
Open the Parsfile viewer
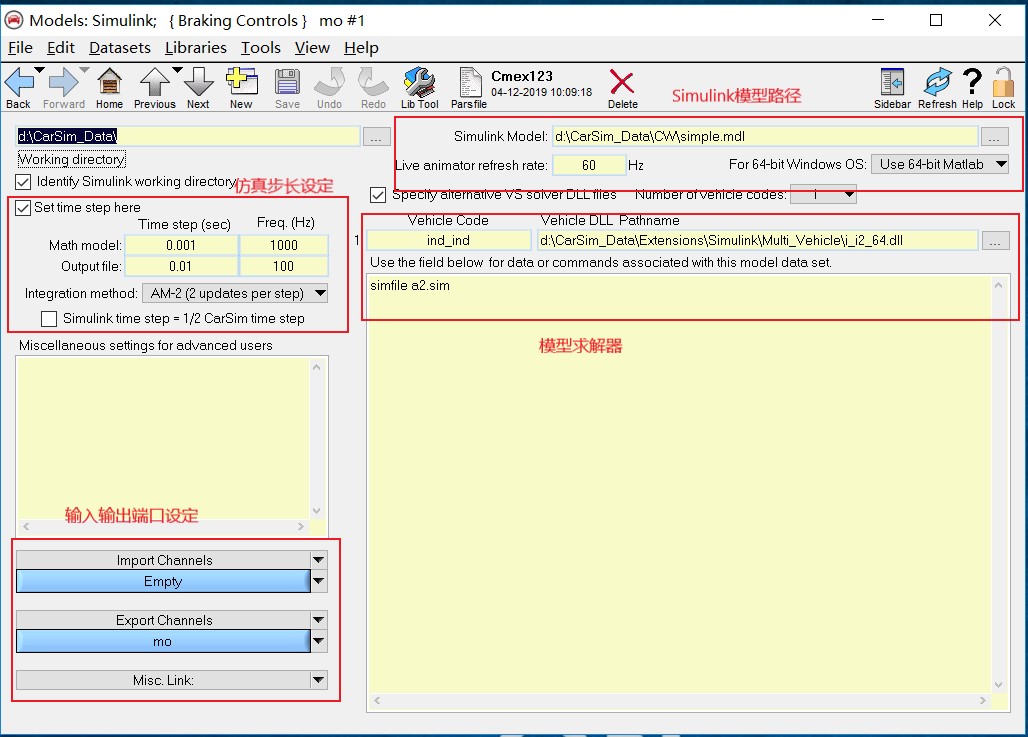[469, 87]
